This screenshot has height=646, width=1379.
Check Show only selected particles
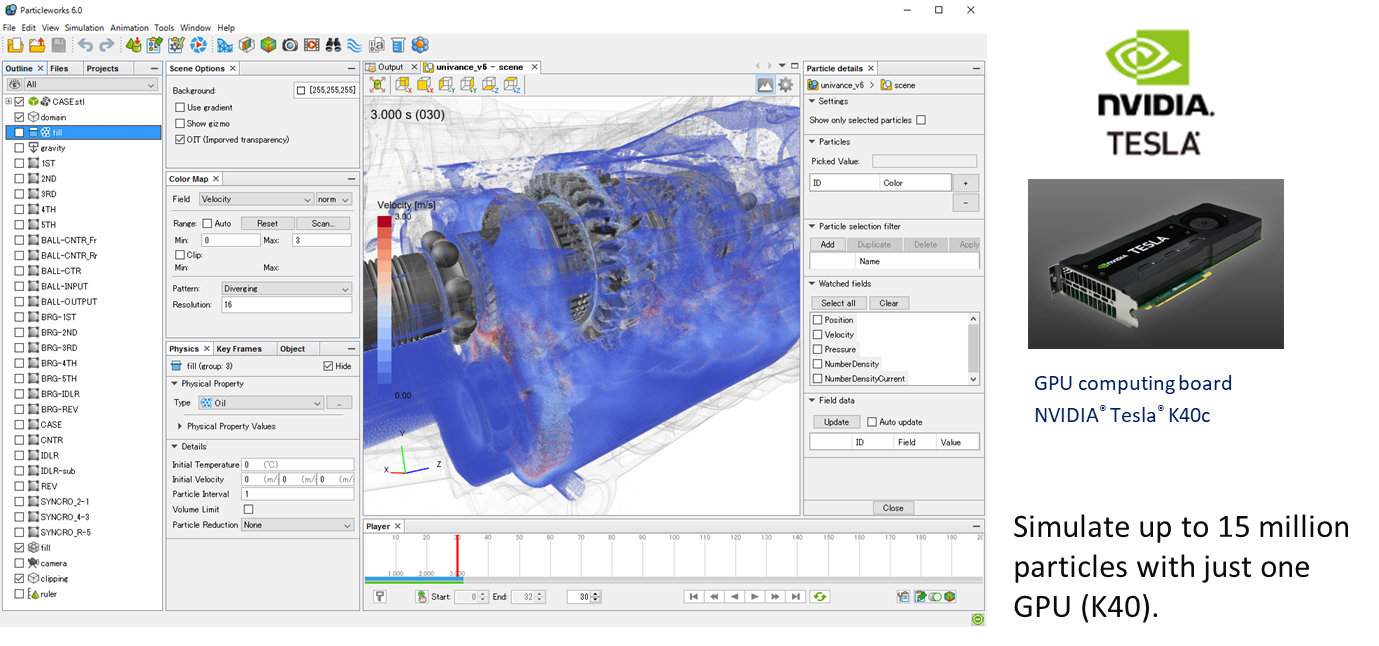point(921,120)
